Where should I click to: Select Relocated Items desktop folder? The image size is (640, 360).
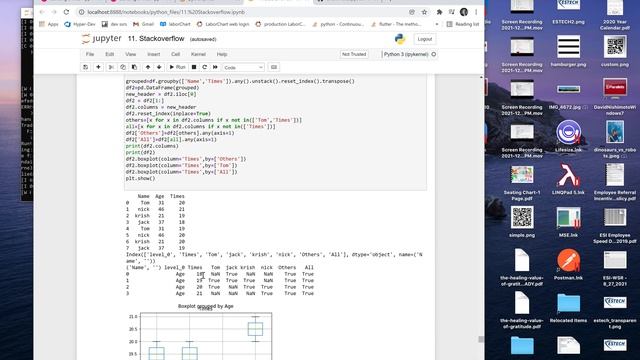[x=568, y=308]
